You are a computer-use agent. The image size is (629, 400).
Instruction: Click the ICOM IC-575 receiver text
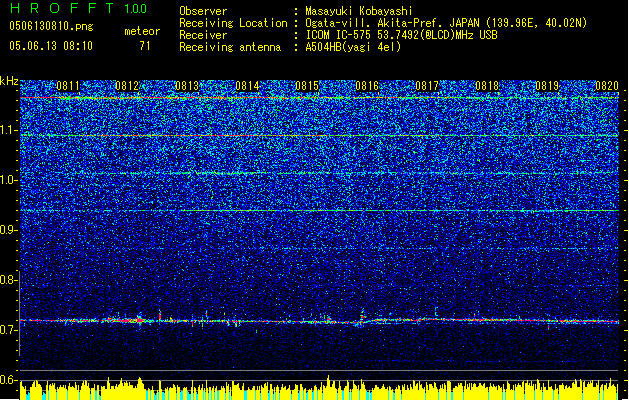(401, 35)
